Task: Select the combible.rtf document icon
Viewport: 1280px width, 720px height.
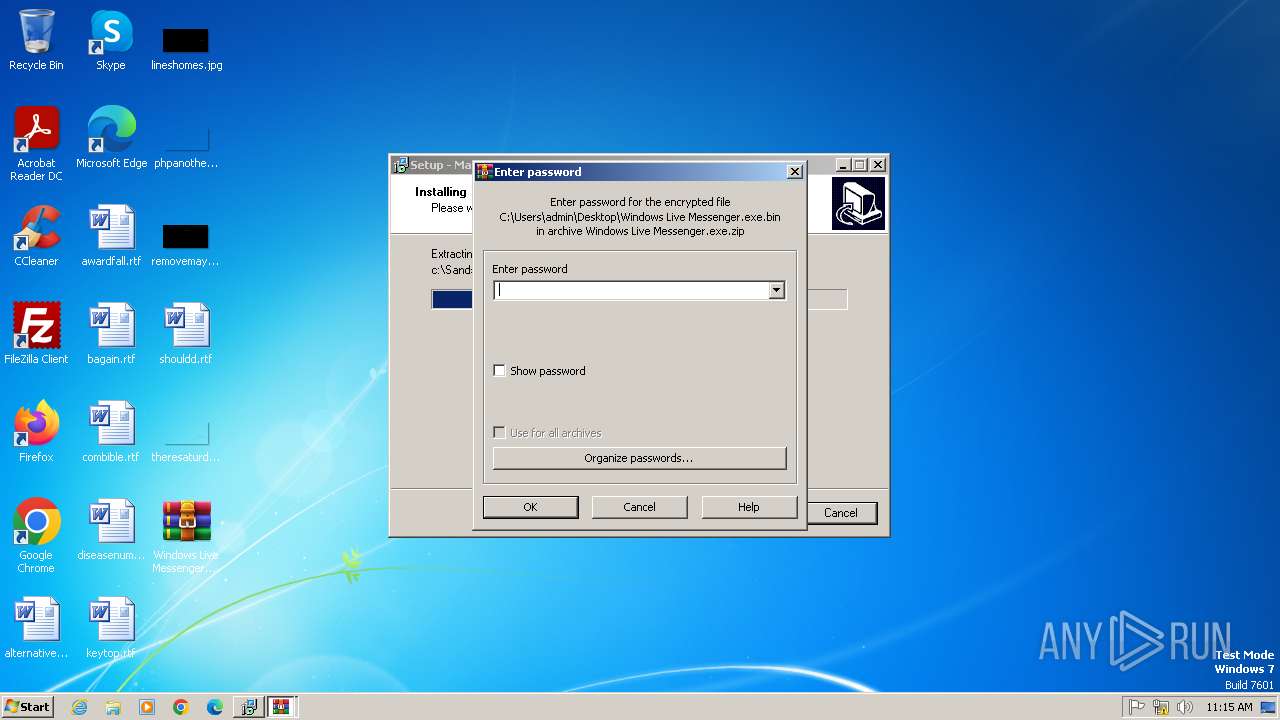Action: click(111, 432)
